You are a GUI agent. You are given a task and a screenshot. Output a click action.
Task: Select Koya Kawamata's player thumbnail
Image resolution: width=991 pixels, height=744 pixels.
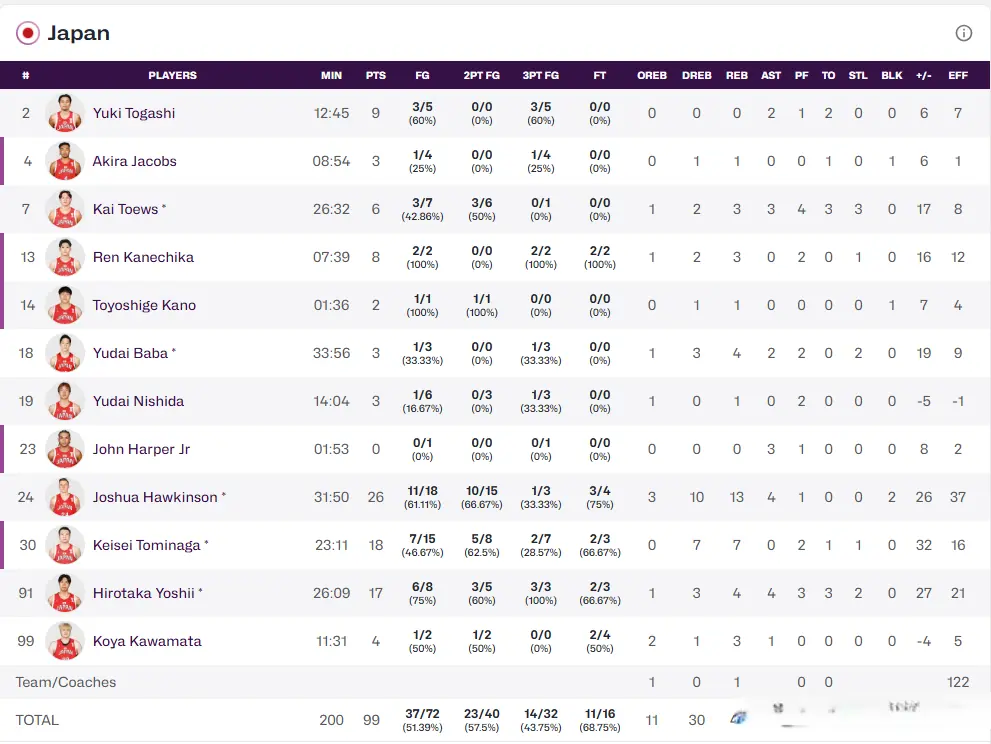65,641
